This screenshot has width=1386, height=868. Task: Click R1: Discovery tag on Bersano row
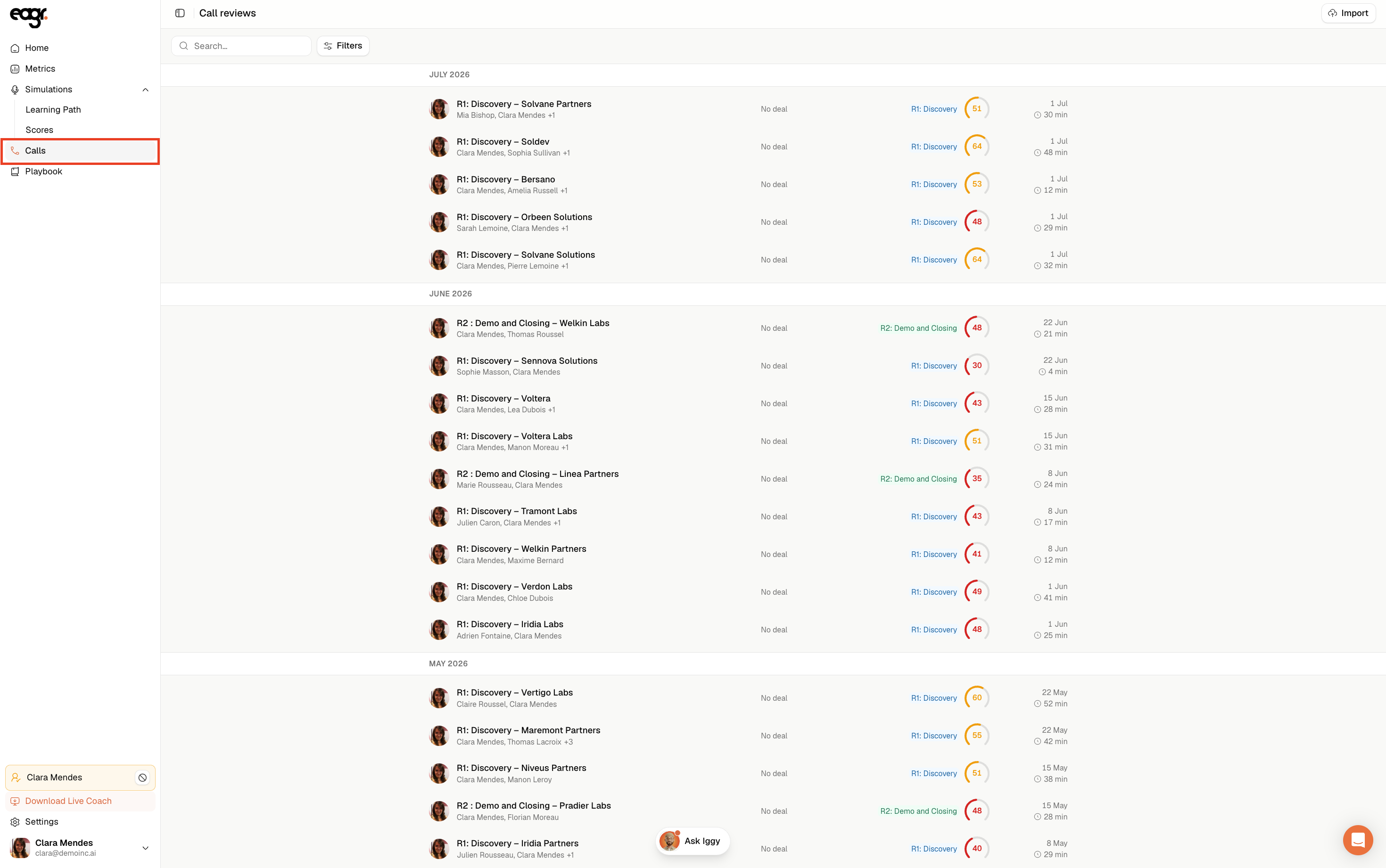click(933, 184)
